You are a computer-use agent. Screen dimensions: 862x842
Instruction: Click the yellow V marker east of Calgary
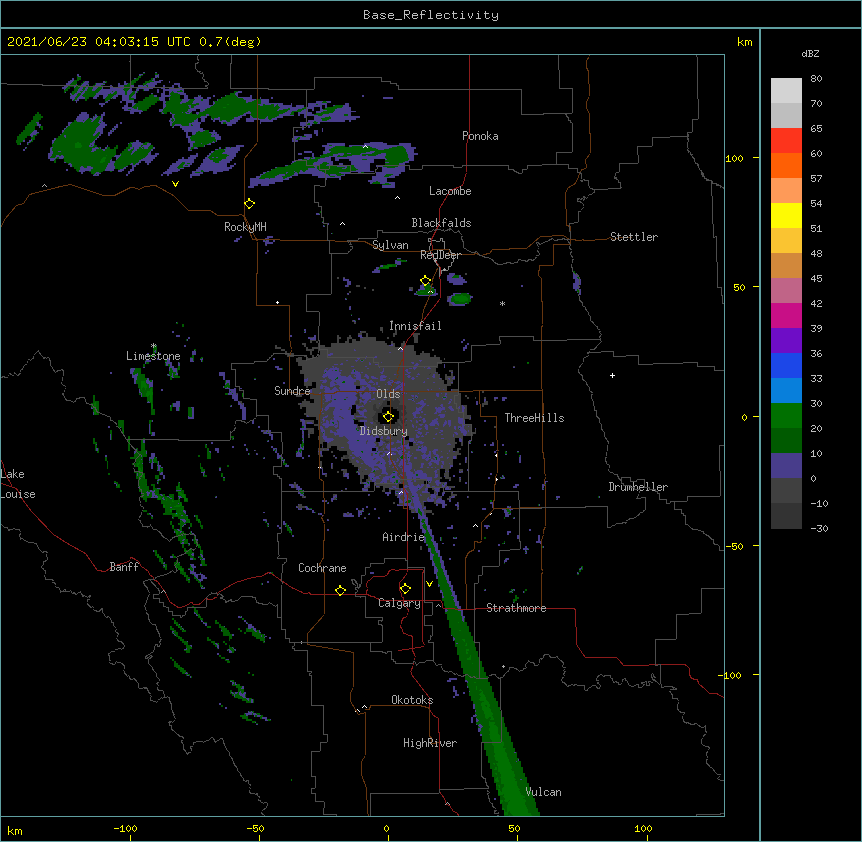(429, 584)
